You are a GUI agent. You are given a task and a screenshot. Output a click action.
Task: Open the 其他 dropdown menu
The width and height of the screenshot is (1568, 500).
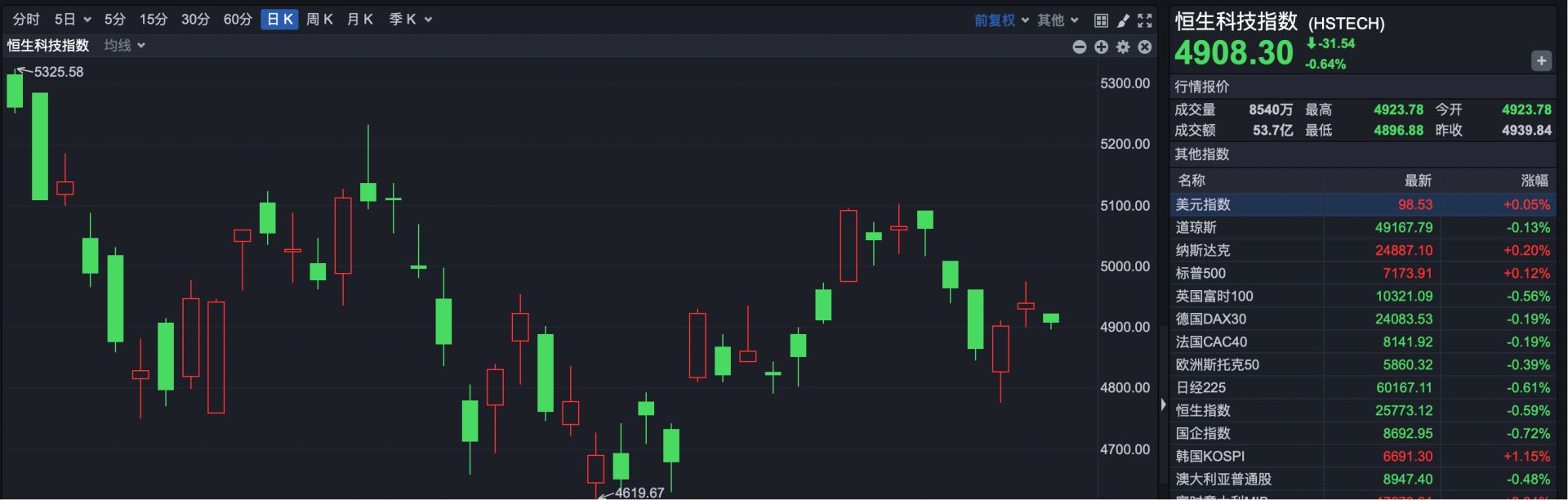click(1058, 20)
